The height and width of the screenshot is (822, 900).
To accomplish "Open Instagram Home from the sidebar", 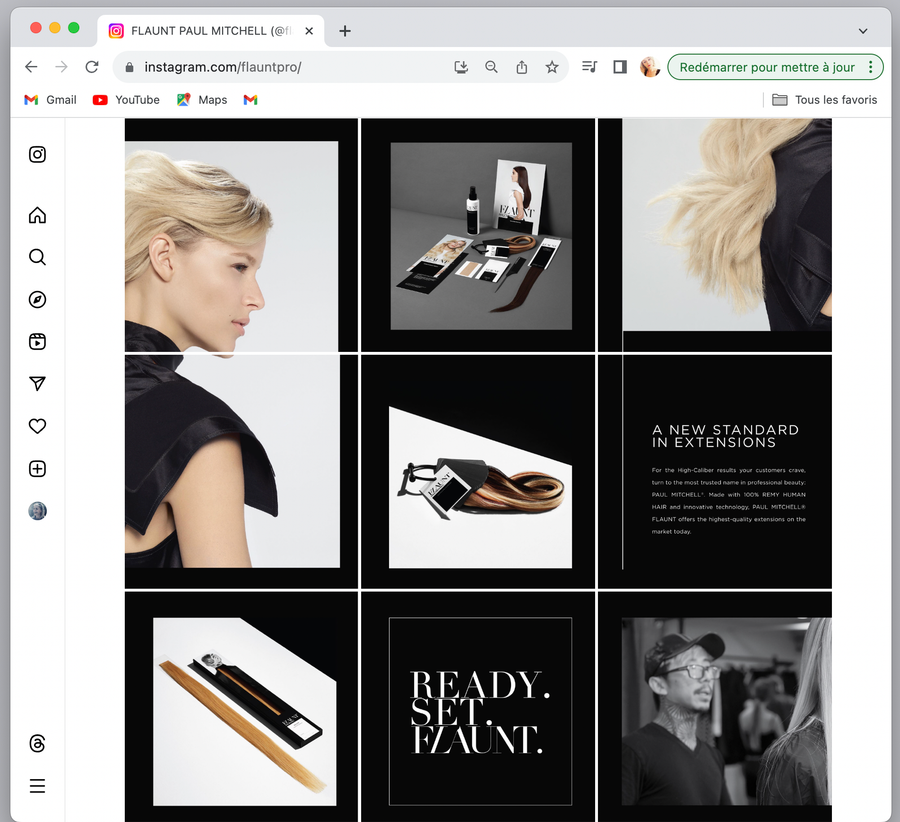I will pos(37,215).
